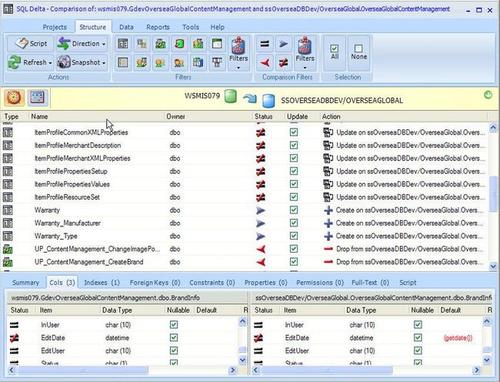500x382 pixels.
Task: Toggle the blue arrow create-status filter icon
Action: point(283,44)
